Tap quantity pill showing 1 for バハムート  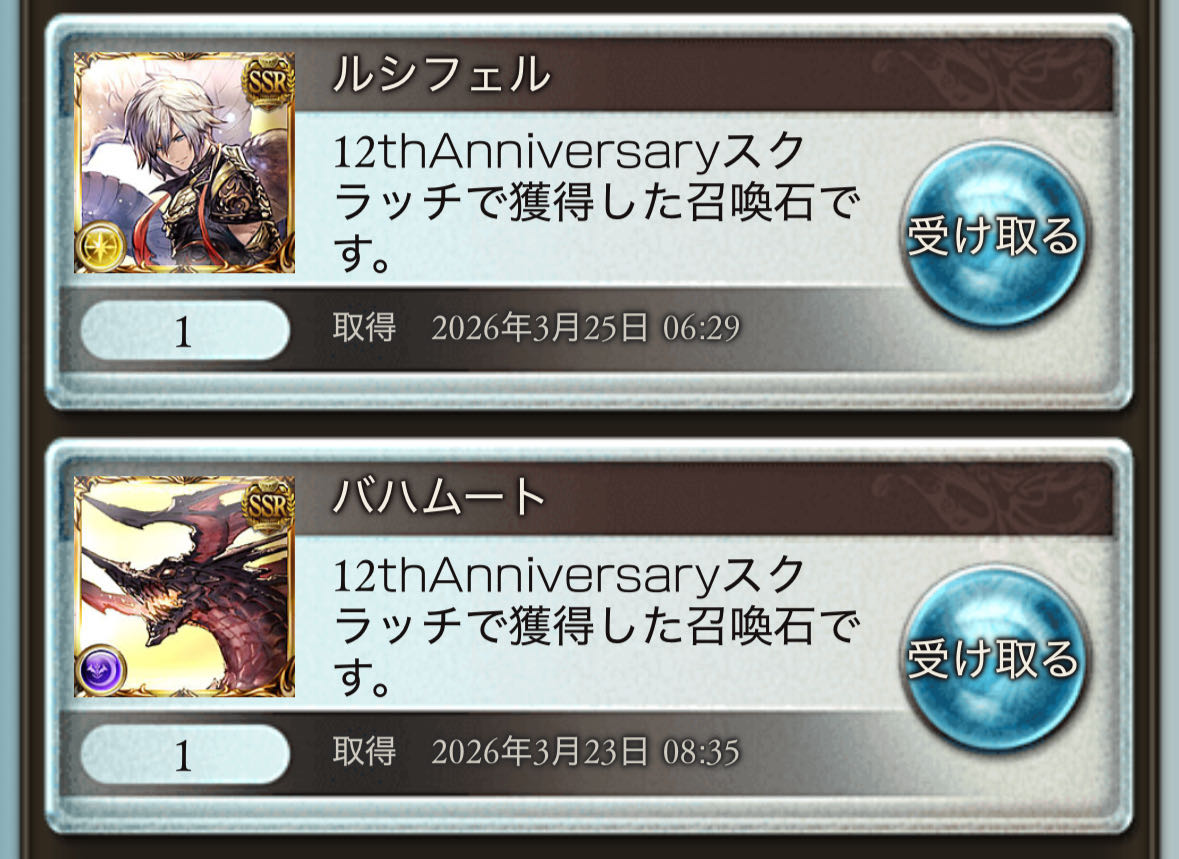click(184, 754)
